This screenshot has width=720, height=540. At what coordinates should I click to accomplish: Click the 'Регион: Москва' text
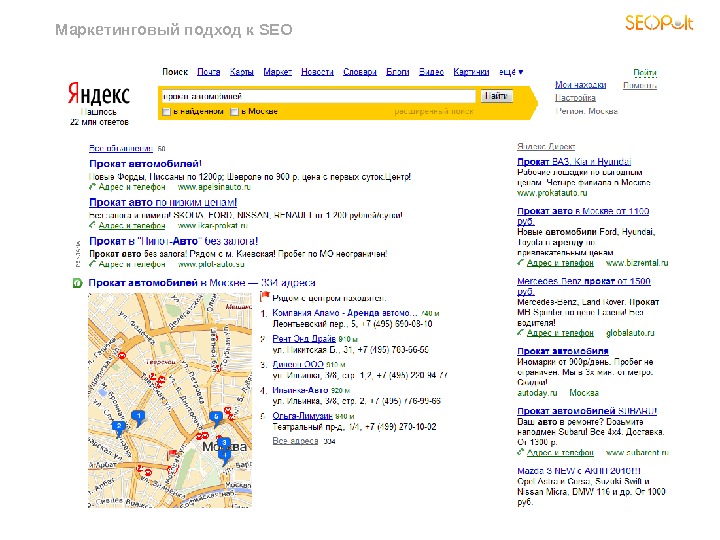[x=586, y=111]
